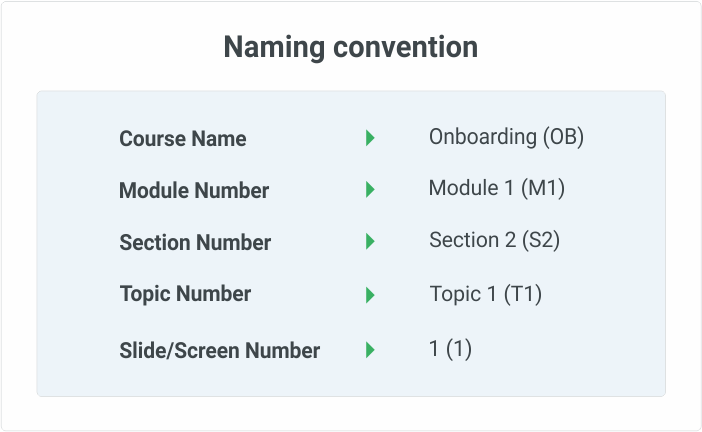Click the "(OB)" abbreviation

coord(563,137)
